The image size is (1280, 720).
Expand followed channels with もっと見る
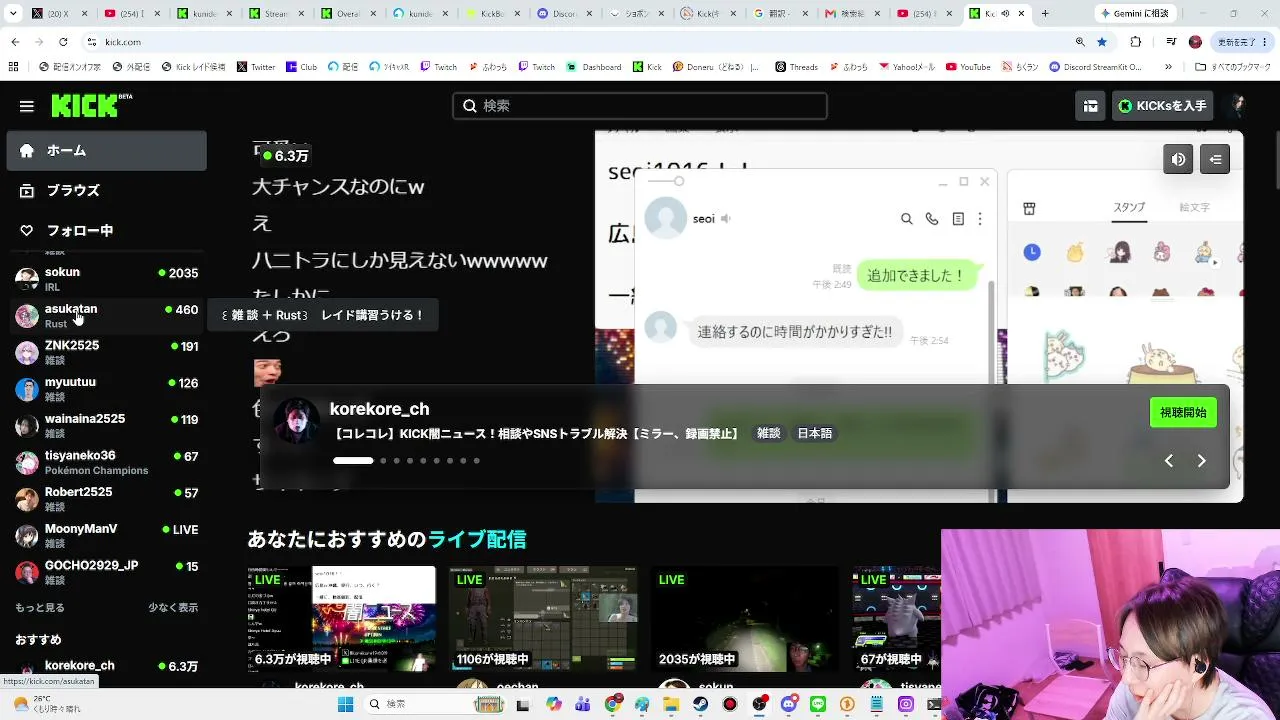click(x=40, y=607)
